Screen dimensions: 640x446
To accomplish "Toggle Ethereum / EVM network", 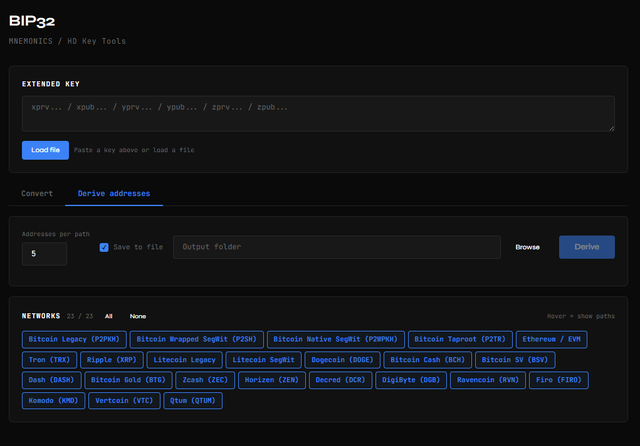I will (x=551, y=339).
